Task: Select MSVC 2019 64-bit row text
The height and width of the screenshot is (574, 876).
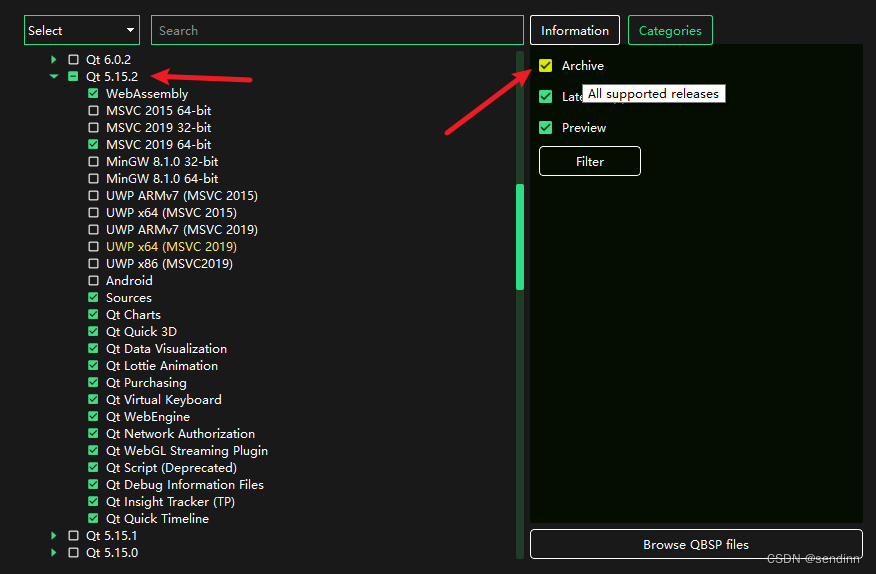Action: (159, 144)
